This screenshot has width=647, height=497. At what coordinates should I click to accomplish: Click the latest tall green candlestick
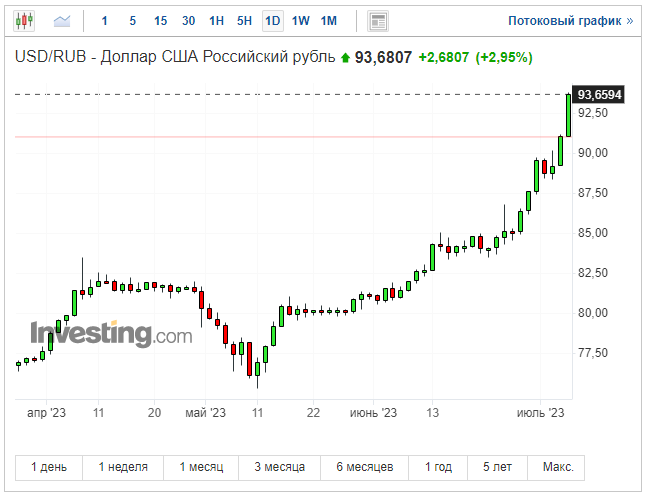(569, 115)
